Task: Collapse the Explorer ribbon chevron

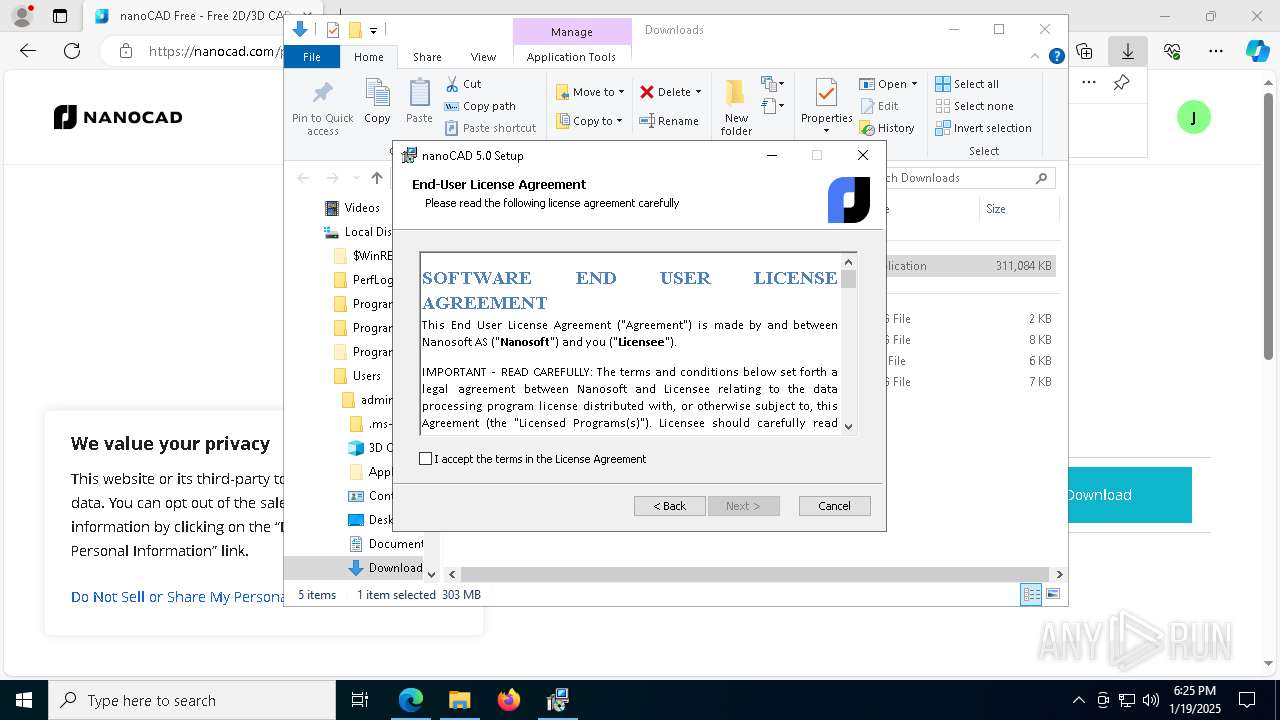Action: point(1037,57)
